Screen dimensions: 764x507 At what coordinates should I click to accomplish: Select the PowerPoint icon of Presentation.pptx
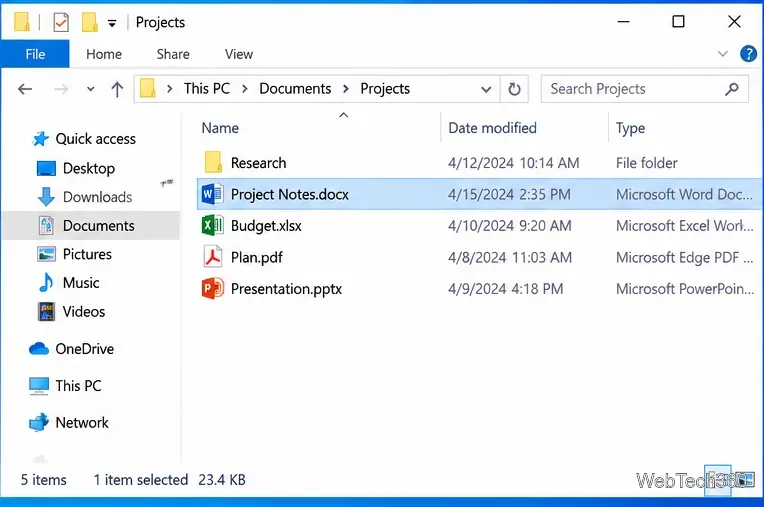(212, 288)
